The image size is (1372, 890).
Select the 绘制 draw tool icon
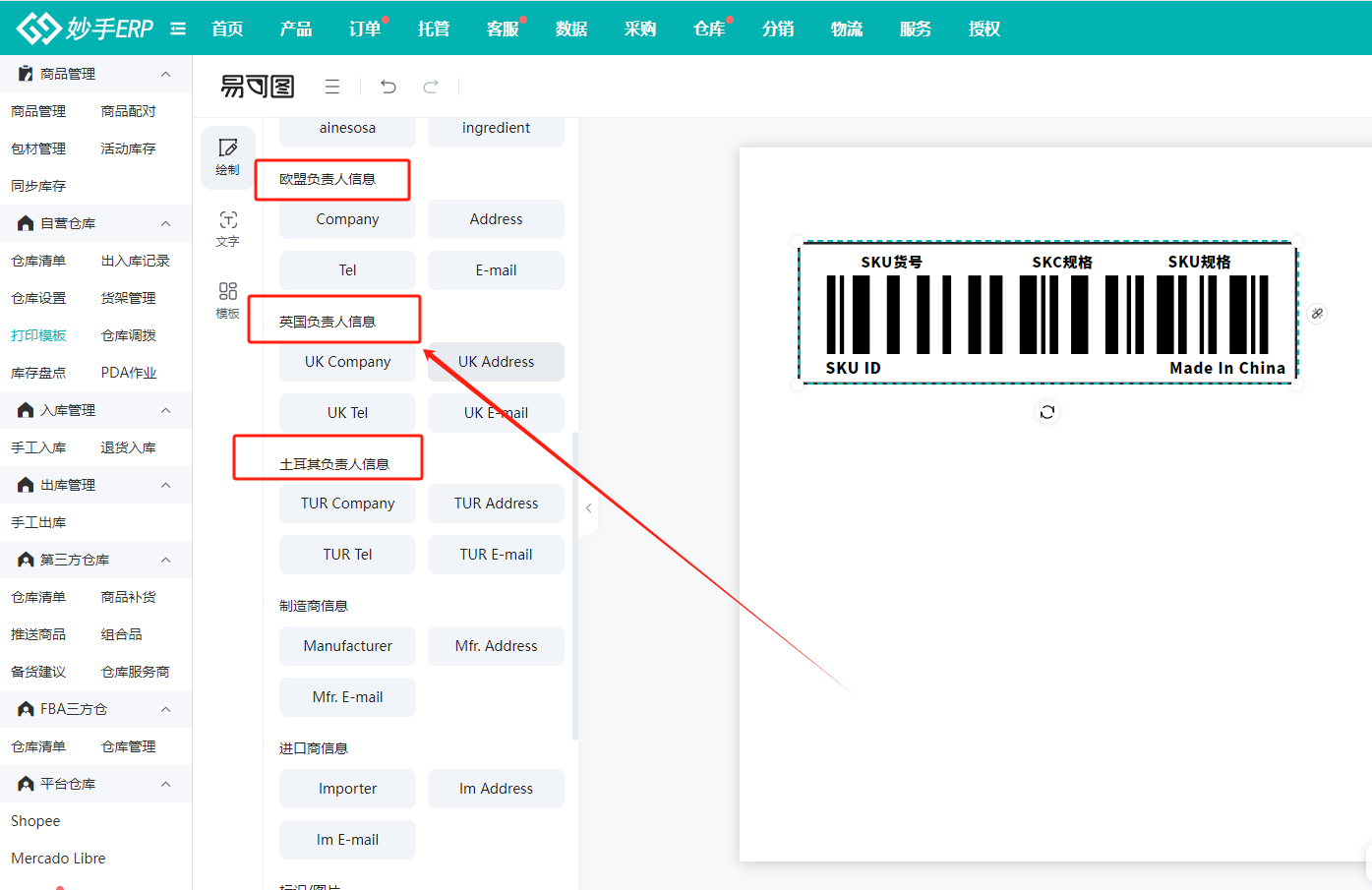(x=227, y=155)
